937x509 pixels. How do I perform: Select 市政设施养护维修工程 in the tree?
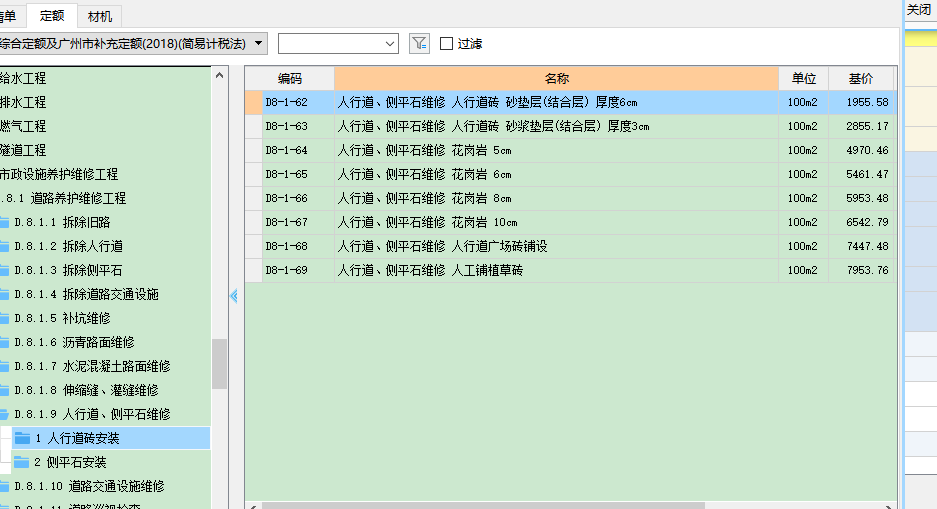coord(59,174)
